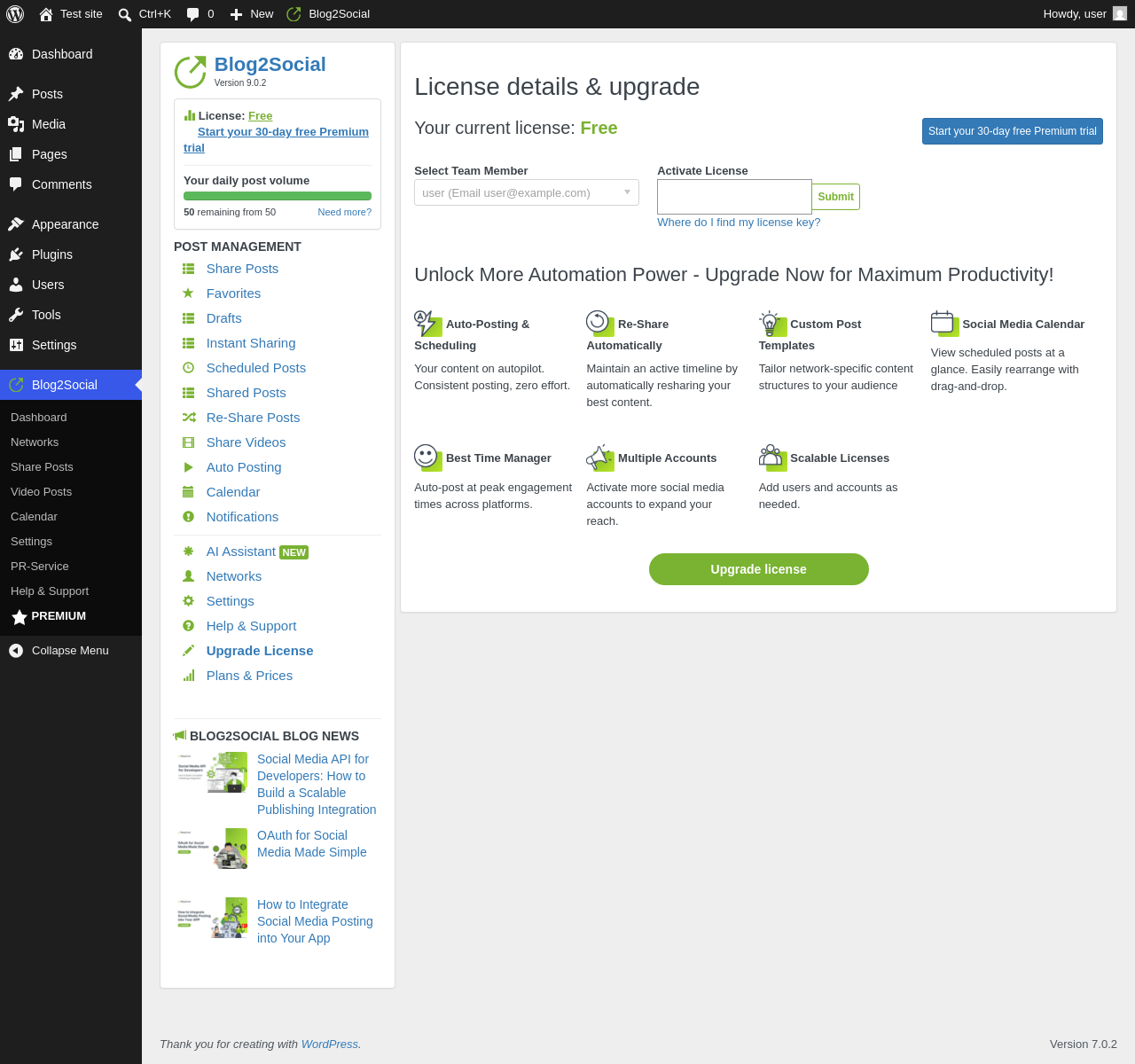Open Shared Posts in Post Management
The height and width of the screenshot is (1064, 1135).
[247, 393]
